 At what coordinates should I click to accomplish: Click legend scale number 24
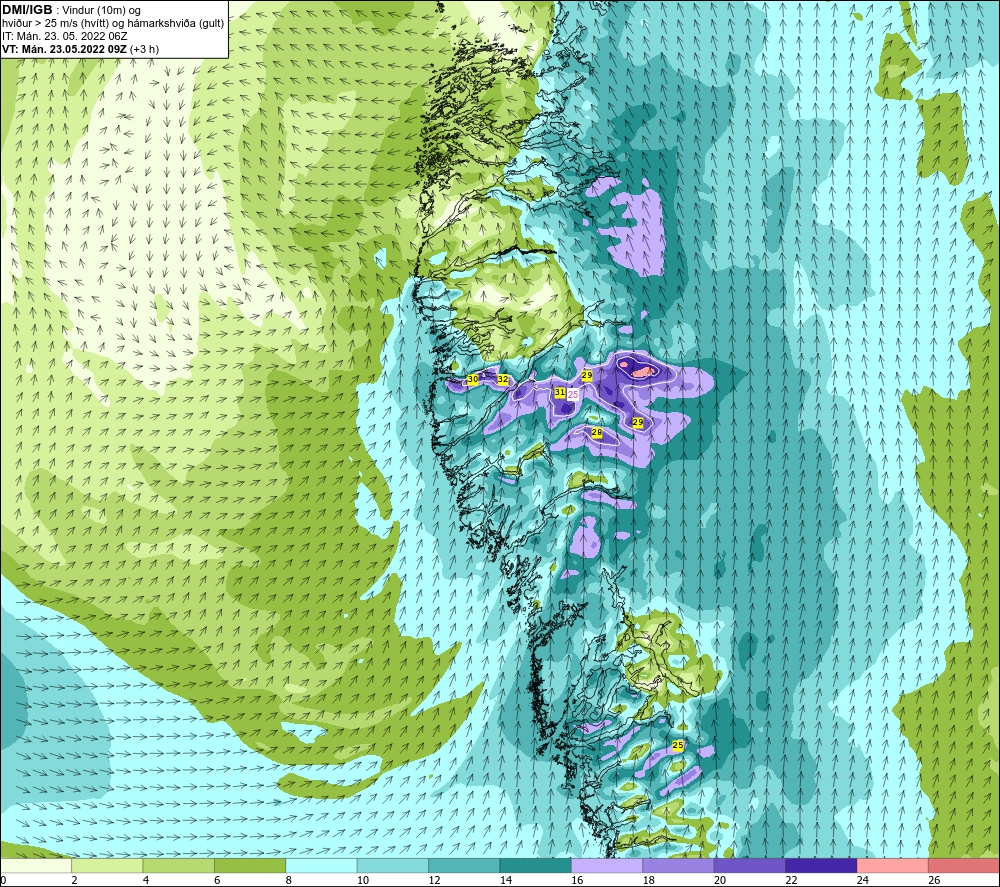(863, 880)
